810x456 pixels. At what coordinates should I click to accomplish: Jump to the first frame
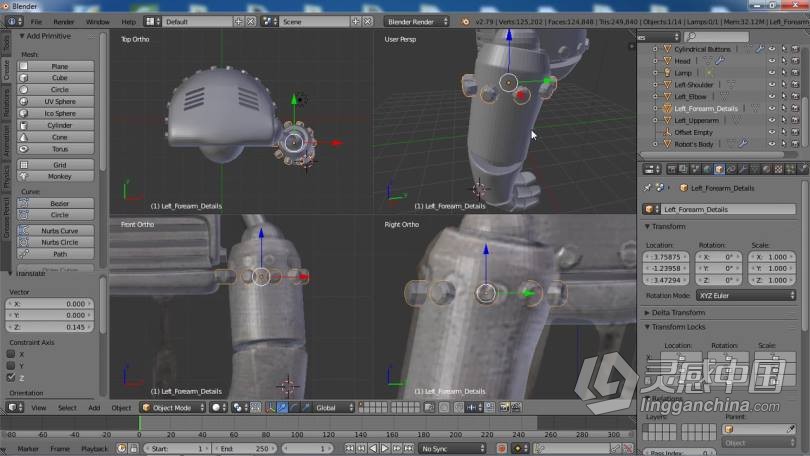pyautogui.click(x=350, y=449)
